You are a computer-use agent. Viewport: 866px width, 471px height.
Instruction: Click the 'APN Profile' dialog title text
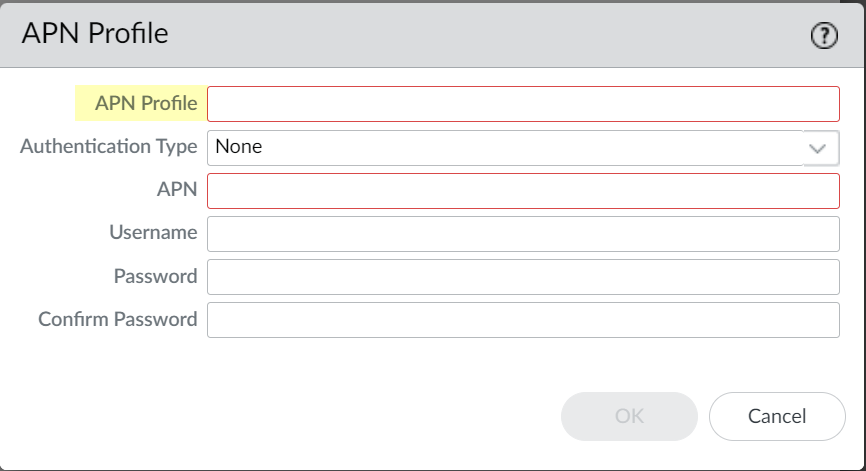[95, 34]
